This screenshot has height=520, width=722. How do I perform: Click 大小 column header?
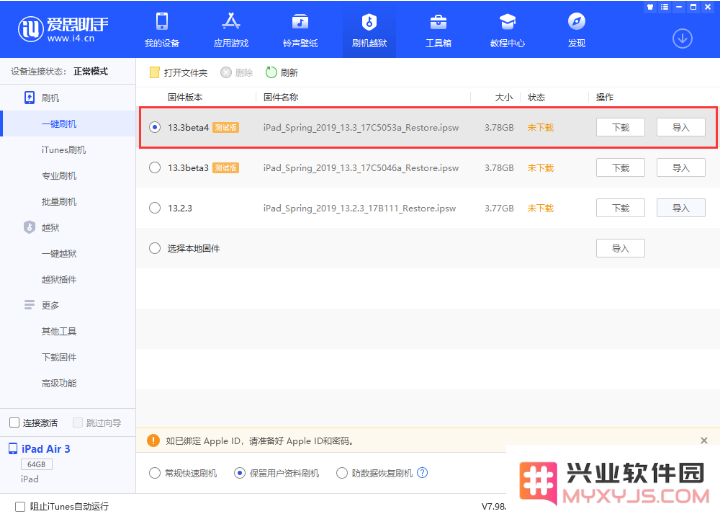pos(504,97)
